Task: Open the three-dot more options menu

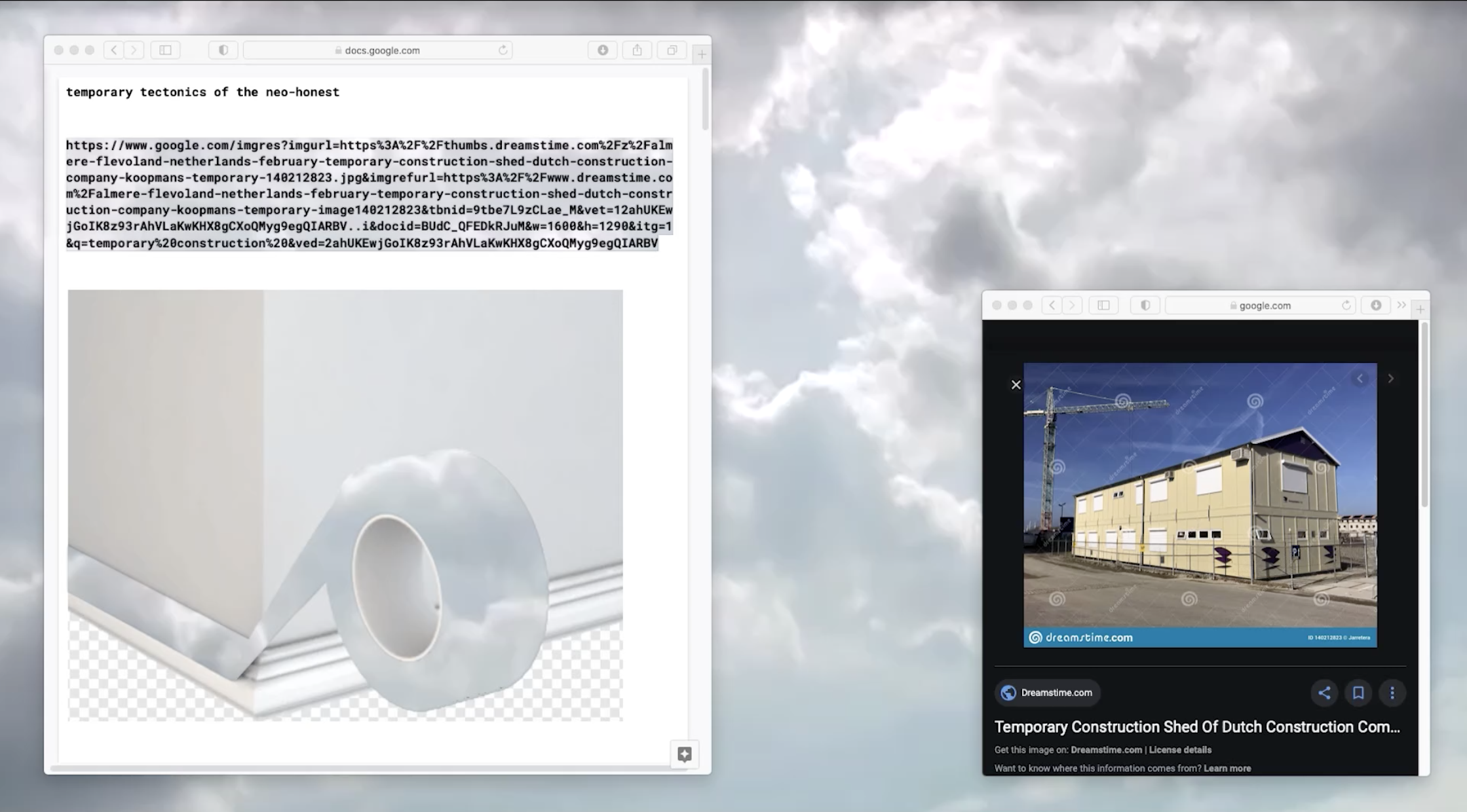Action: point(1392,693)
